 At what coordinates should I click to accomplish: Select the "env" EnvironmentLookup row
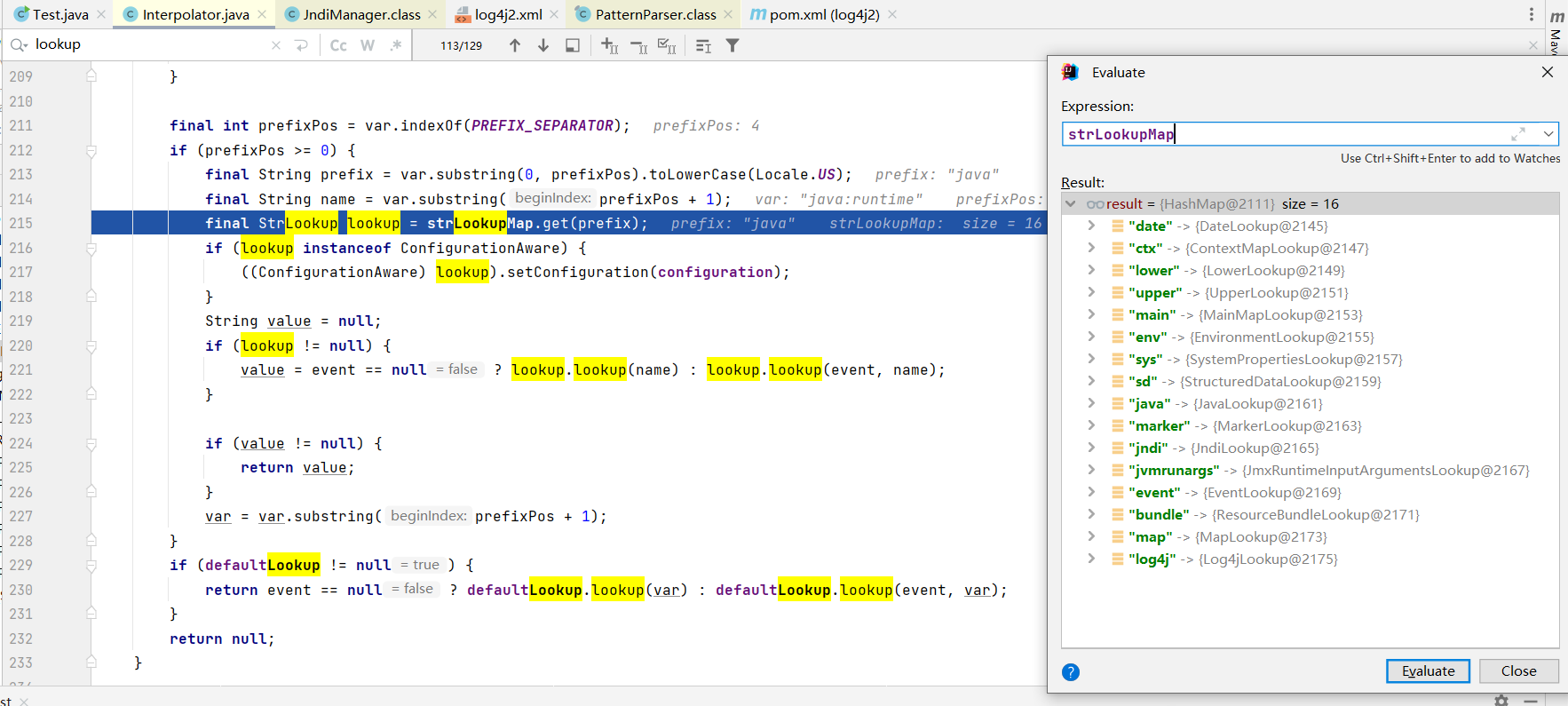point(1311,337)
